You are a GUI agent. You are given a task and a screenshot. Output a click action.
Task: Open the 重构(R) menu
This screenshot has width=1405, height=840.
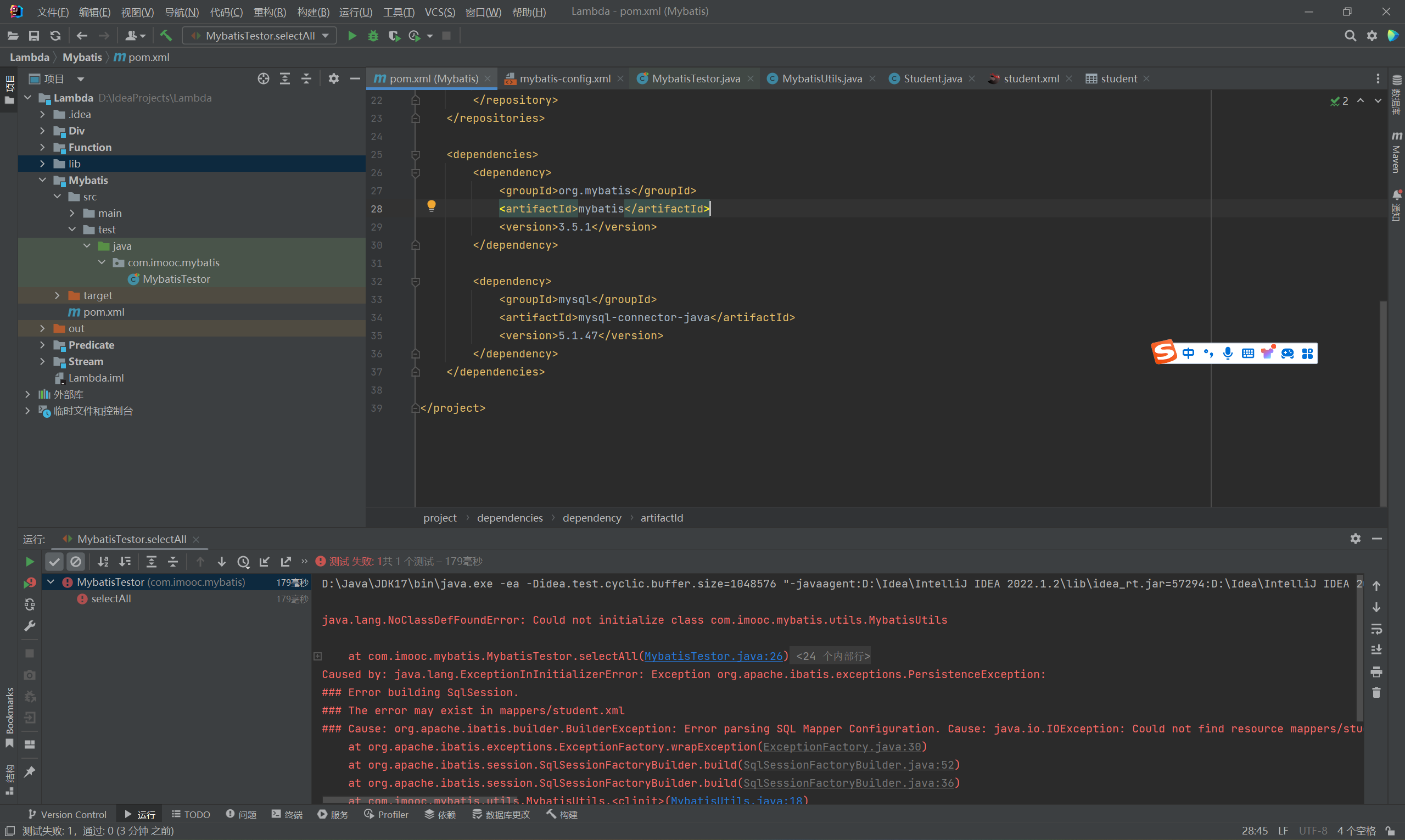click(270, 12)
